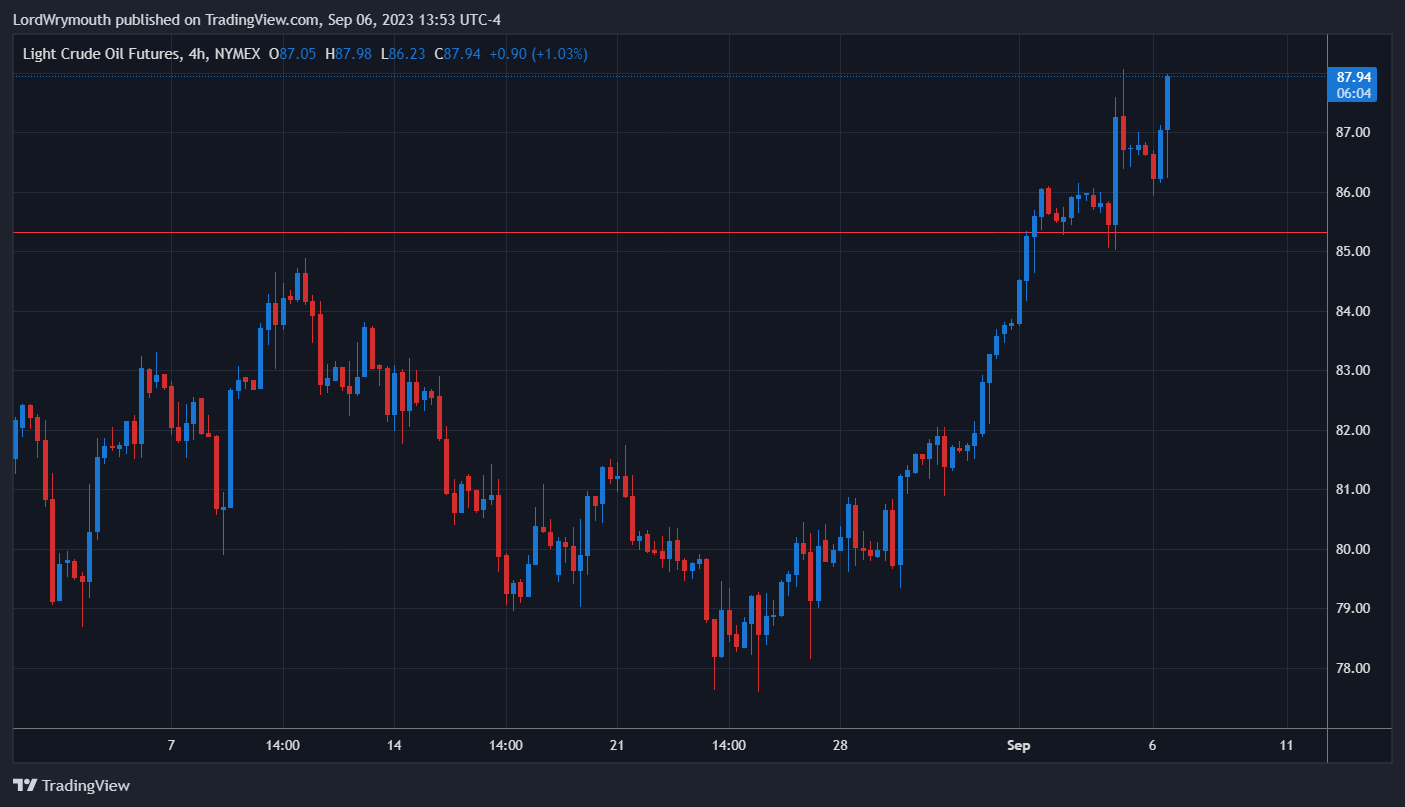Select the red horizontal line near 85.30
Image resolution: width=1405 pixels, height=807 pixels.
coord(670,232)
